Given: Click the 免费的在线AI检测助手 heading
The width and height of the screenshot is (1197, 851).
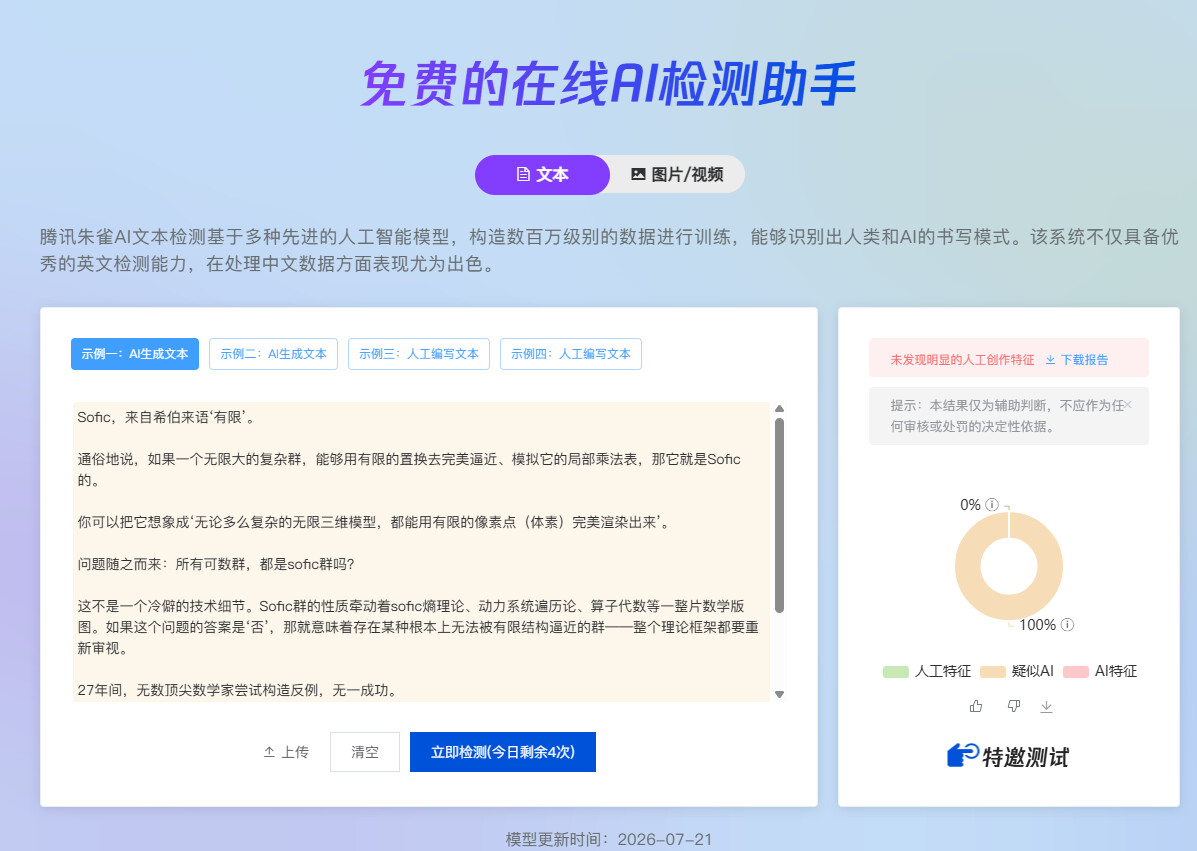Looking at the screenshot, I should click(608, 84).
